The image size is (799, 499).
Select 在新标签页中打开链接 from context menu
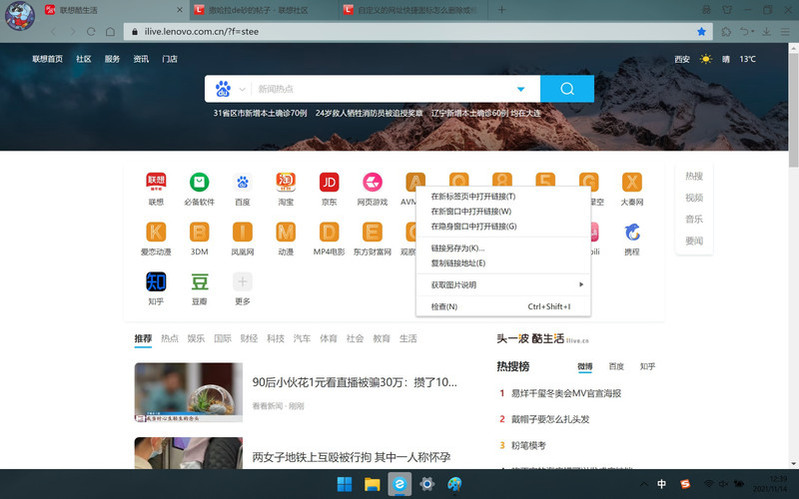pos(473,196)
